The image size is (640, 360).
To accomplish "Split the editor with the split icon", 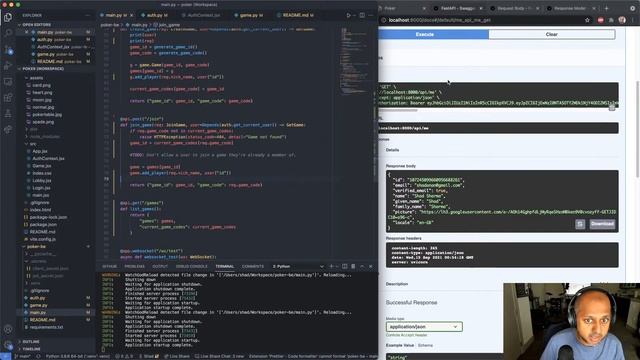I will (x=362, y=15).
